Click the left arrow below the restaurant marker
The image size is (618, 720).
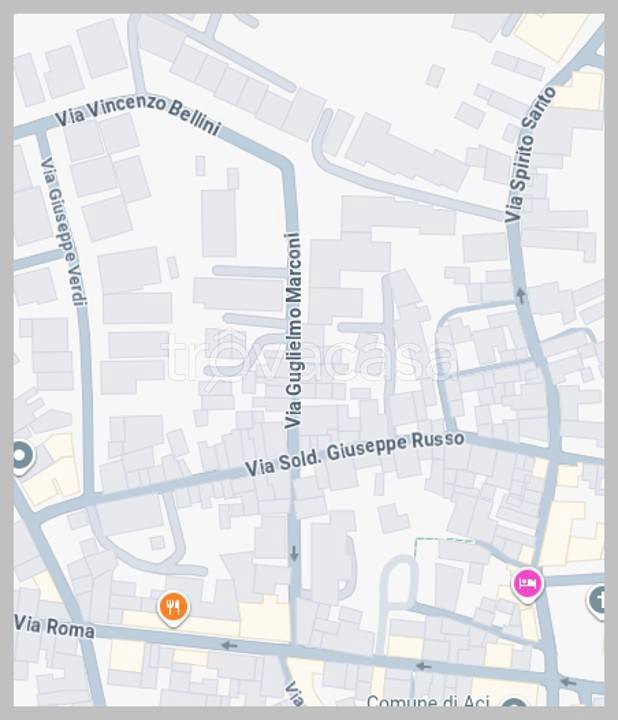tap(229, 646)
